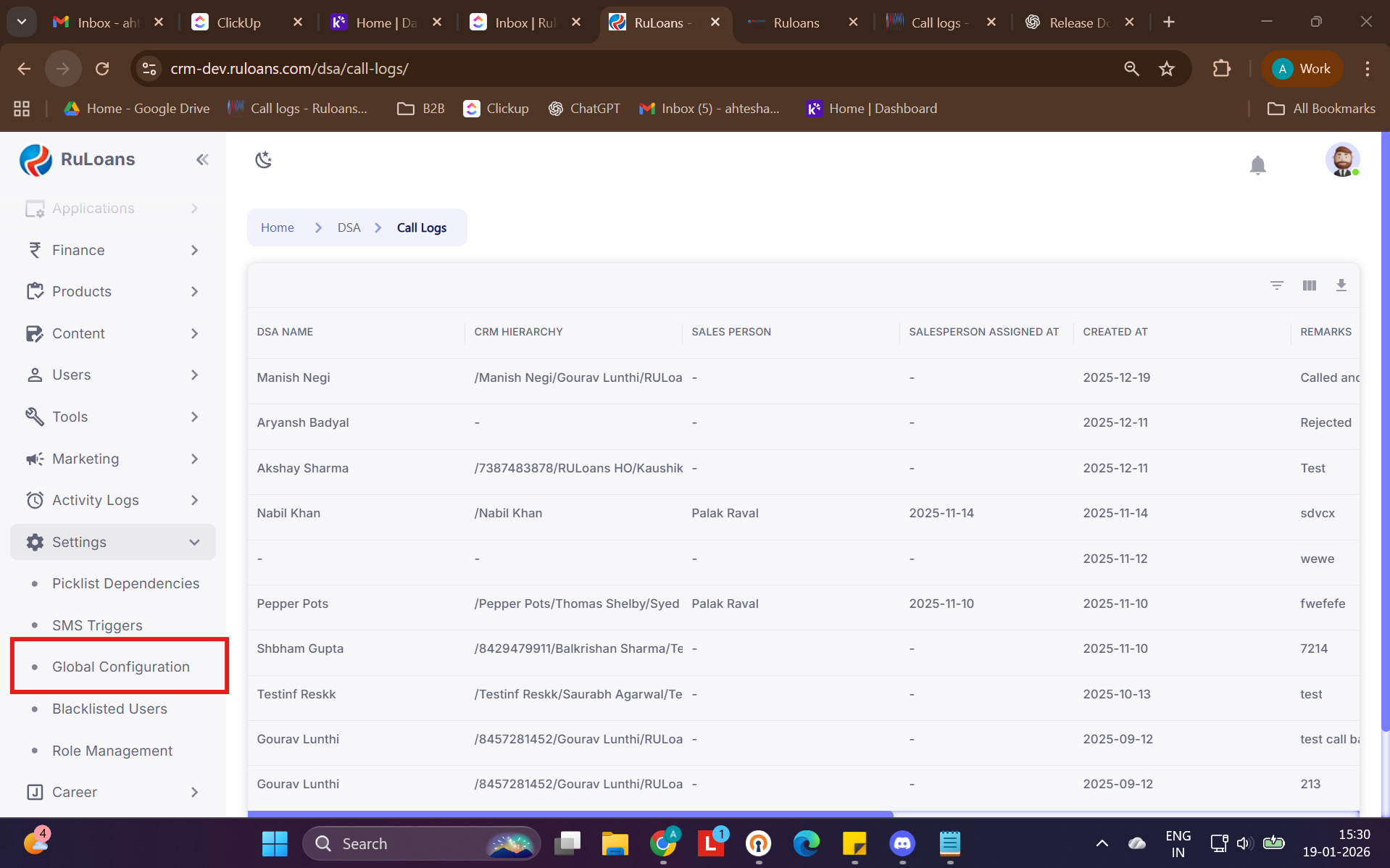The width and height of the screenshot is (1390, 868).
Task: Click the table's horizontal scrollbar
Action: [570, 814]
